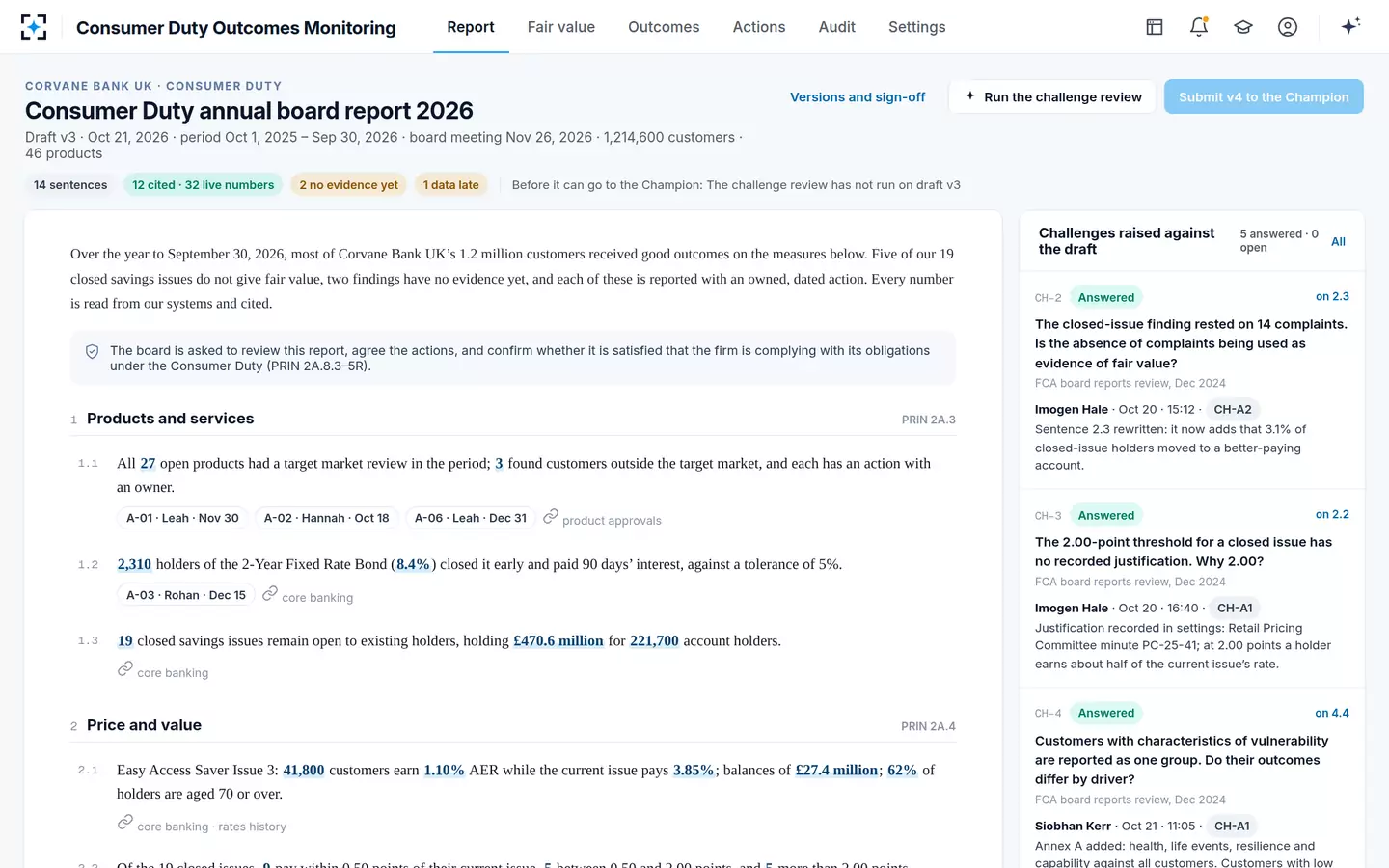Open the layout panel icon in header
Viewport: 1389px width, 868px height.
(1155, 27)
